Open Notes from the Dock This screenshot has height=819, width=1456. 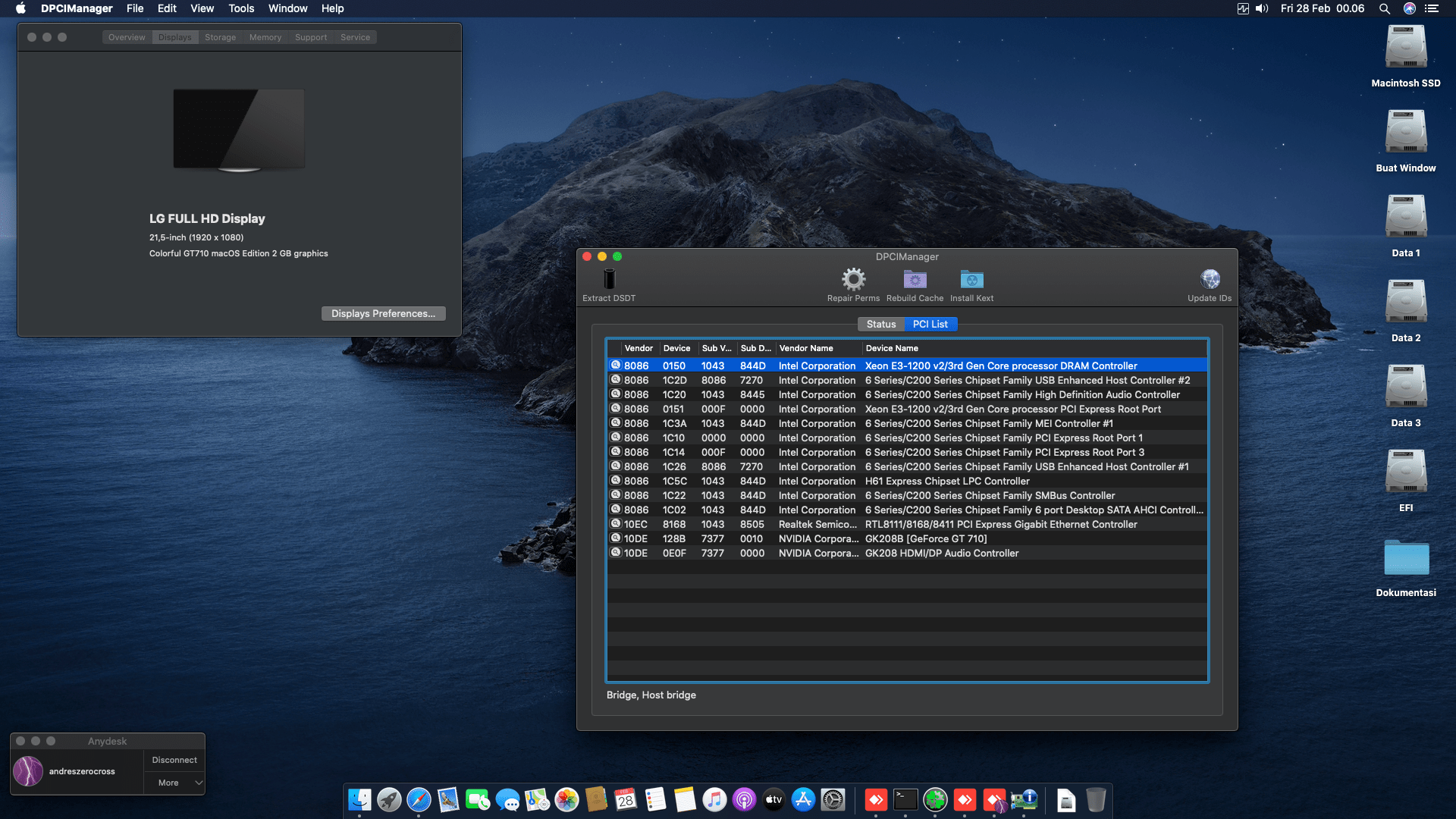point(685,799)
